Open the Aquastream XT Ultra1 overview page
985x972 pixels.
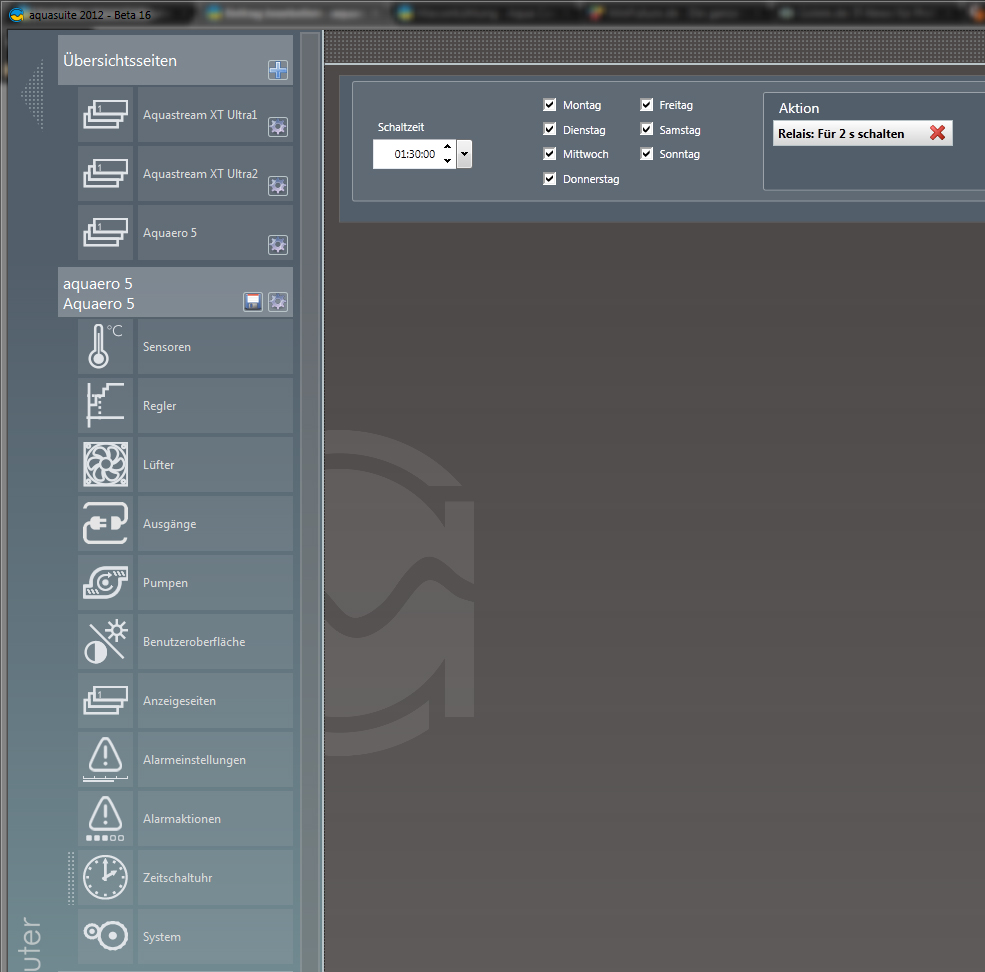215,114
